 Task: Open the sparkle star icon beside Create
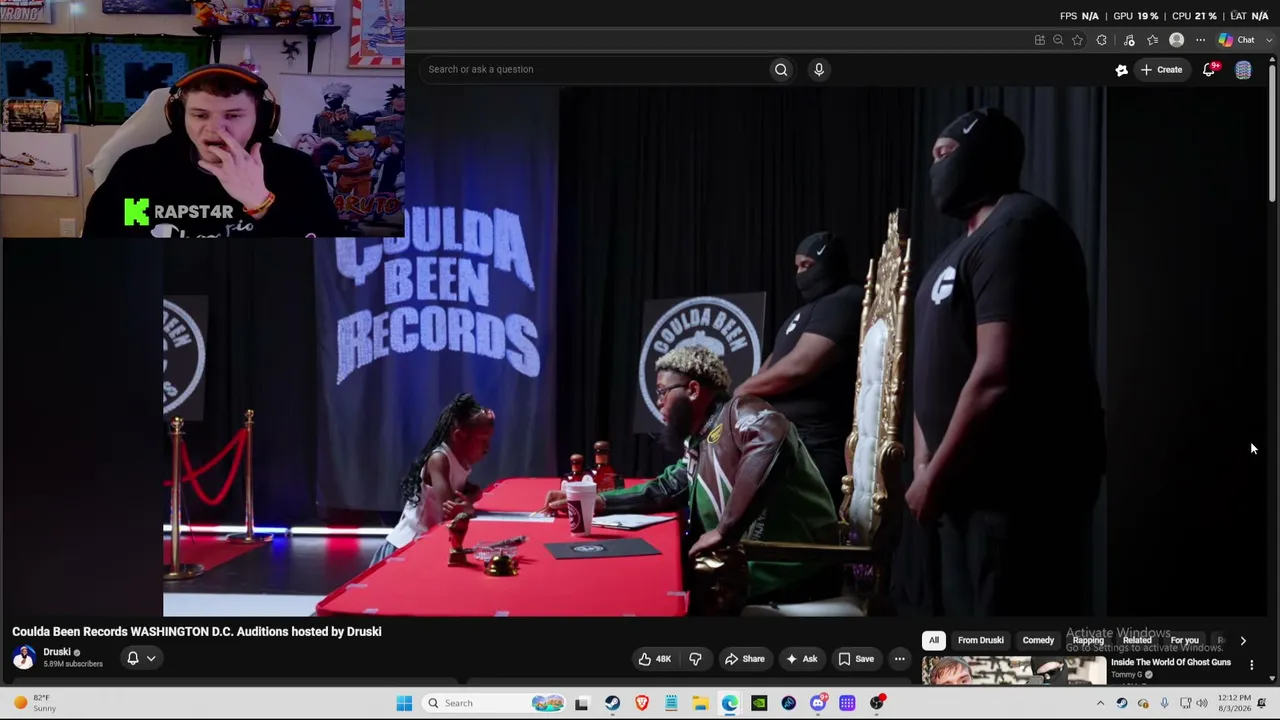coord(1122,70)
